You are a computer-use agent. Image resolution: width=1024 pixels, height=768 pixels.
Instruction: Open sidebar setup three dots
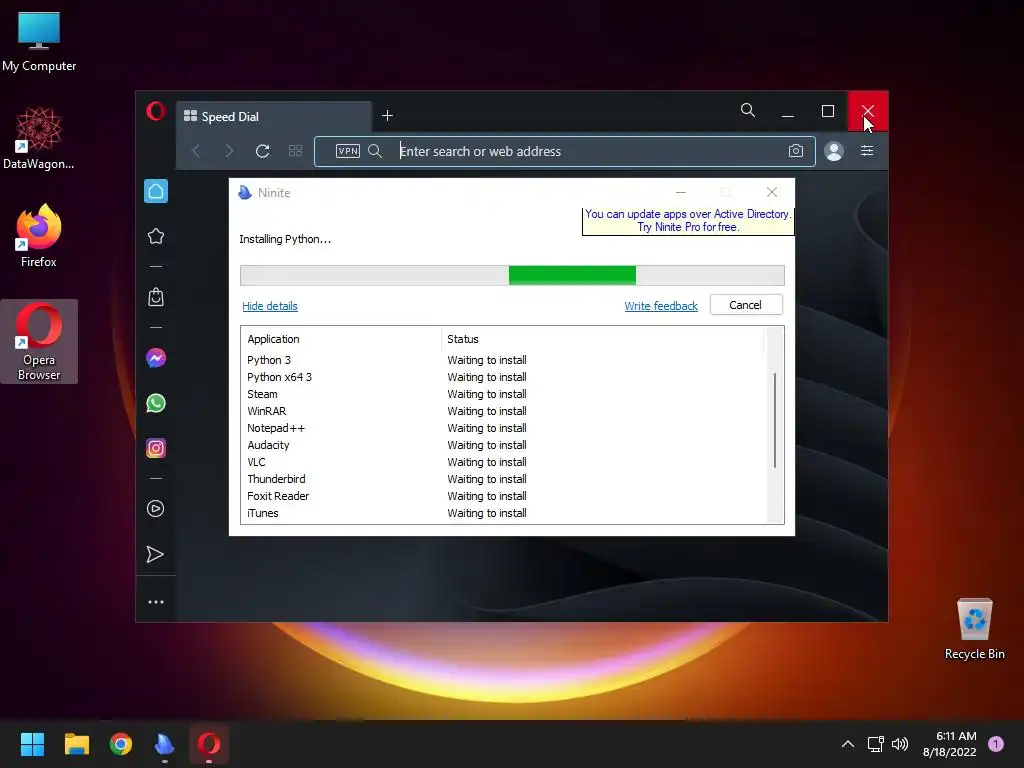click(156, 601)
